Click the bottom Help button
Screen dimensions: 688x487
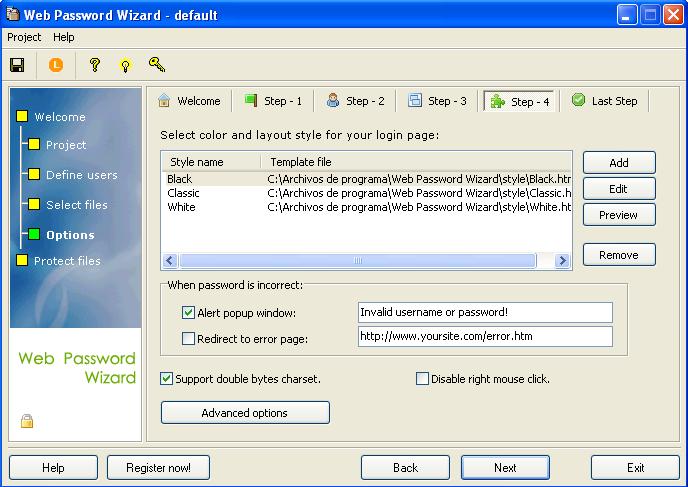click(x=53, y=468)
